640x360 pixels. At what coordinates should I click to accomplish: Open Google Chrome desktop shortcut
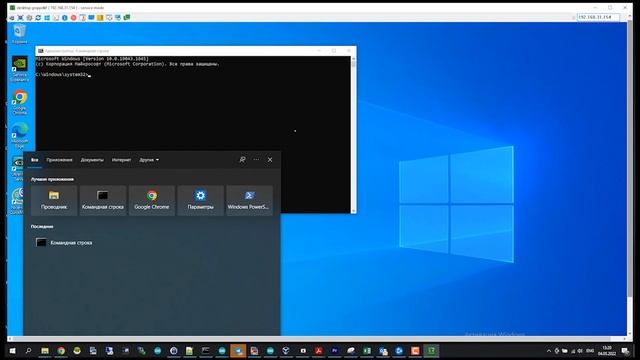[20, 102]
